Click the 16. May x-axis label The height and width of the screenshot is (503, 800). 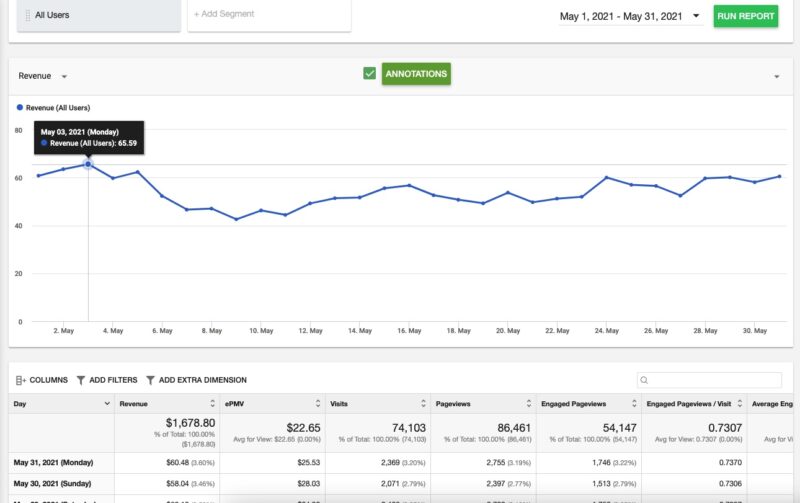(x=409, y=331)
